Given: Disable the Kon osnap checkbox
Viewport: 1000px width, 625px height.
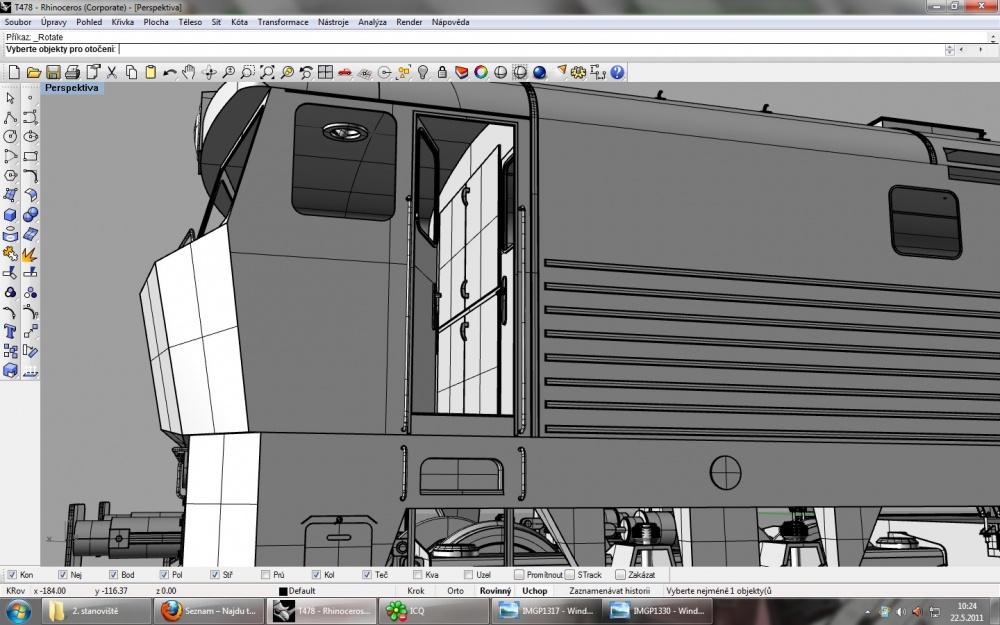Looking at the screenshot, I should (12, 575).
